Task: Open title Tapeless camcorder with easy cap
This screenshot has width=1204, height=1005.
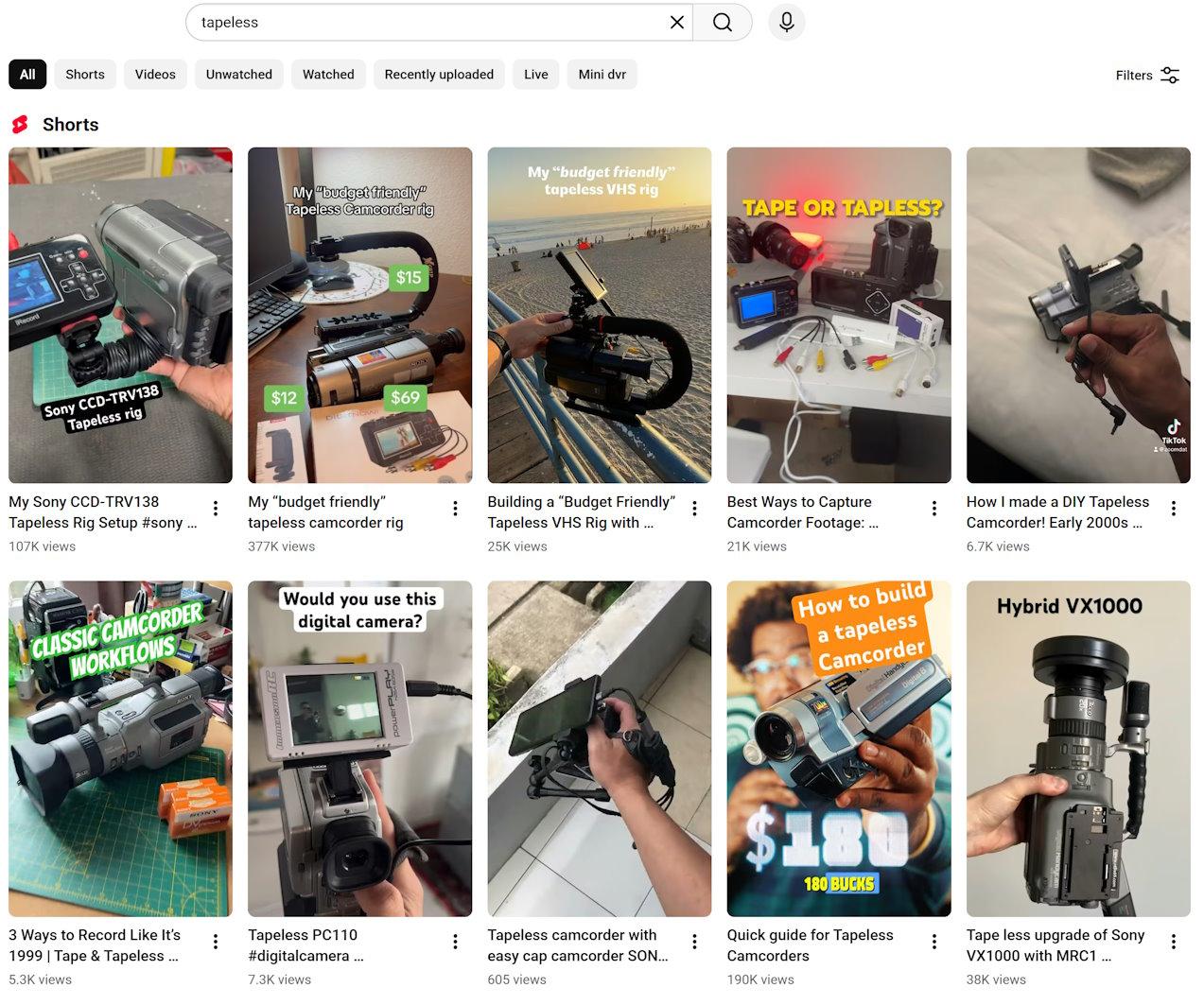Action: [578, 945]
